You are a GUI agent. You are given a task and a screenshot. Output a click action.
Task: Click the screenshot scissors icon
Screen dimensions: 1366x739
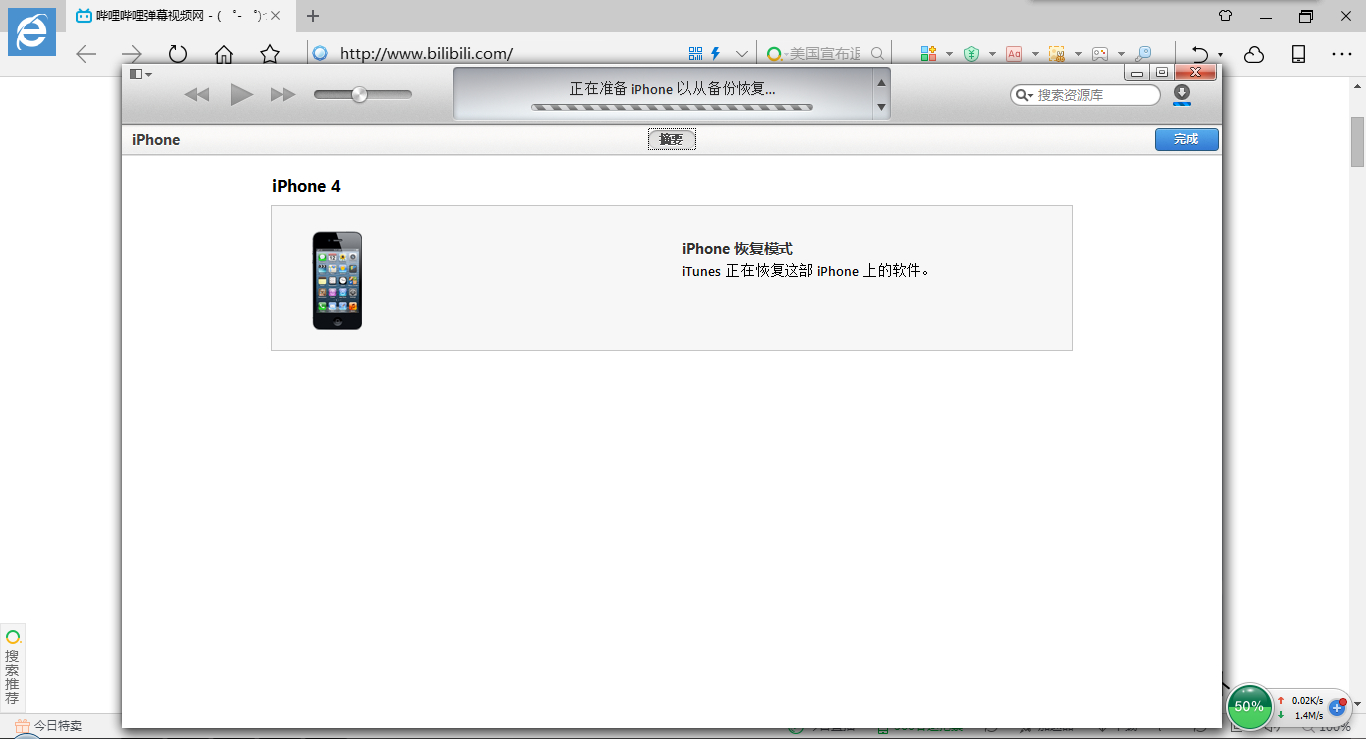click(1057, 54)
